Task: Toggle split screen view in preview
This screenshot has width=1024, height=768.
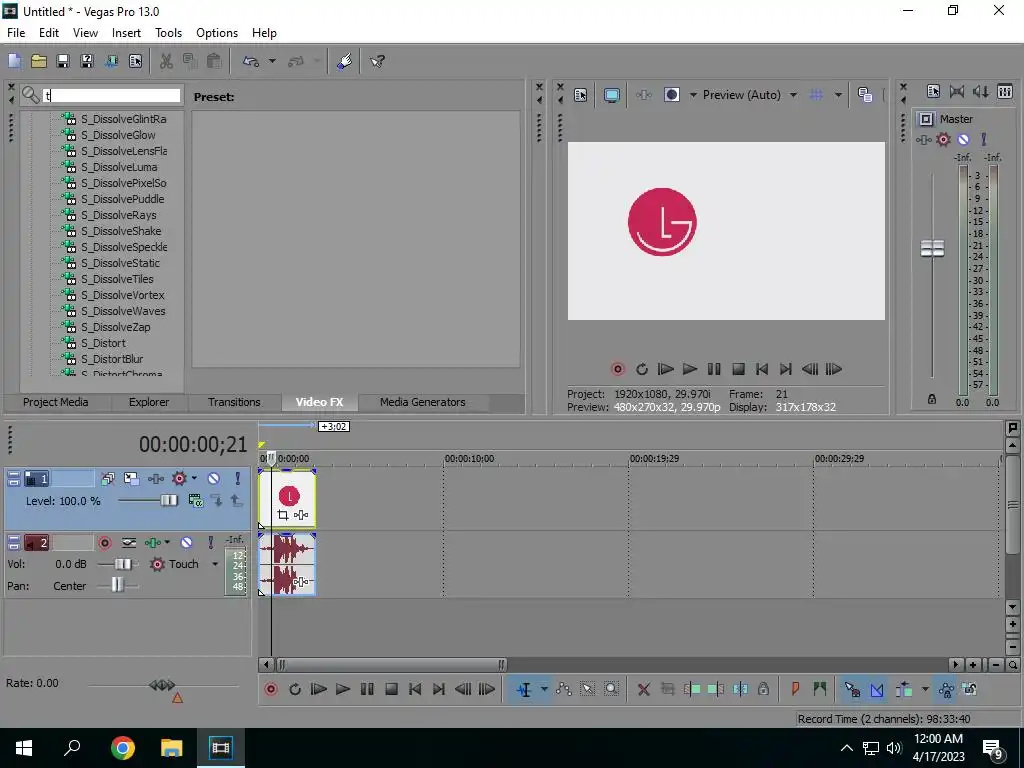Action: click(x=672, y=95)
